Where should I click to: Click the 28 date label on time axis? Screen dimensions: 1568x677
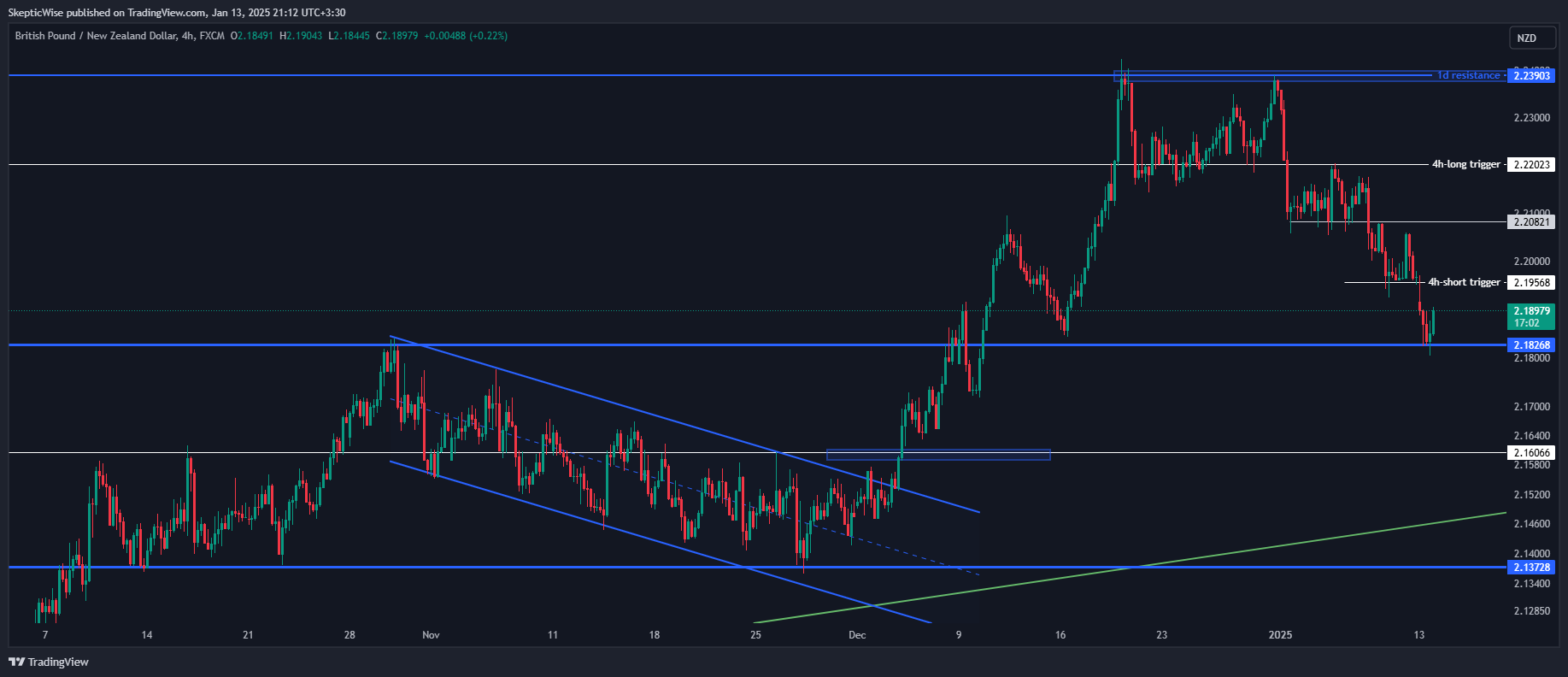349,635
